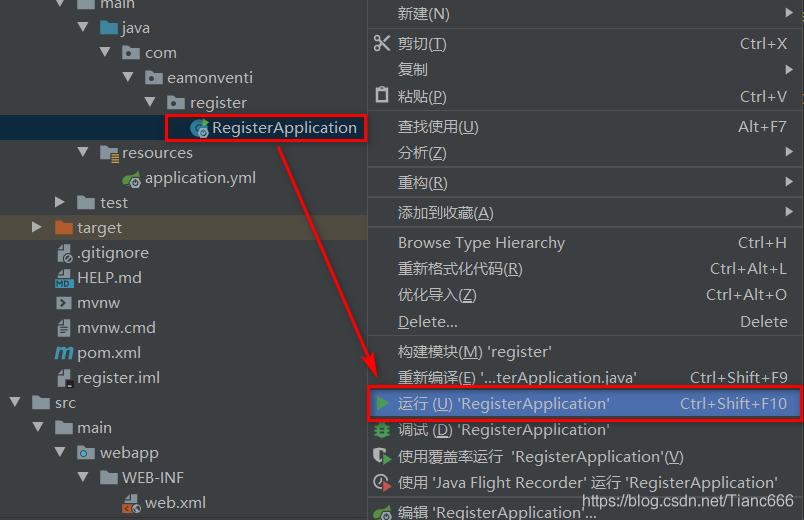Collapse the register package node
The width and height of the screenshot is (804, 520).
[x=150, y=102]
